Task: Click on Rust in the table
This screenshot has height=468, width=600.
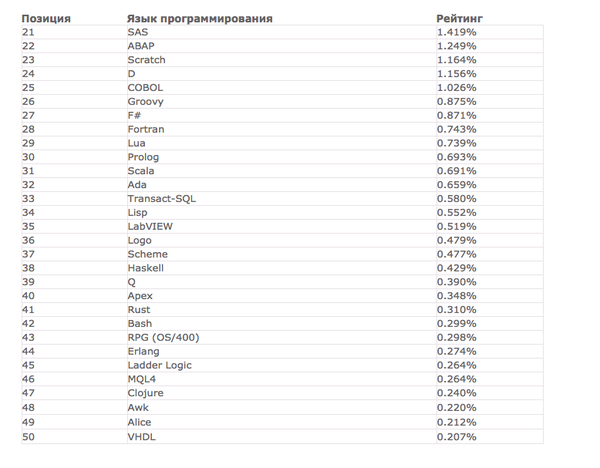Action: [139, 310]
